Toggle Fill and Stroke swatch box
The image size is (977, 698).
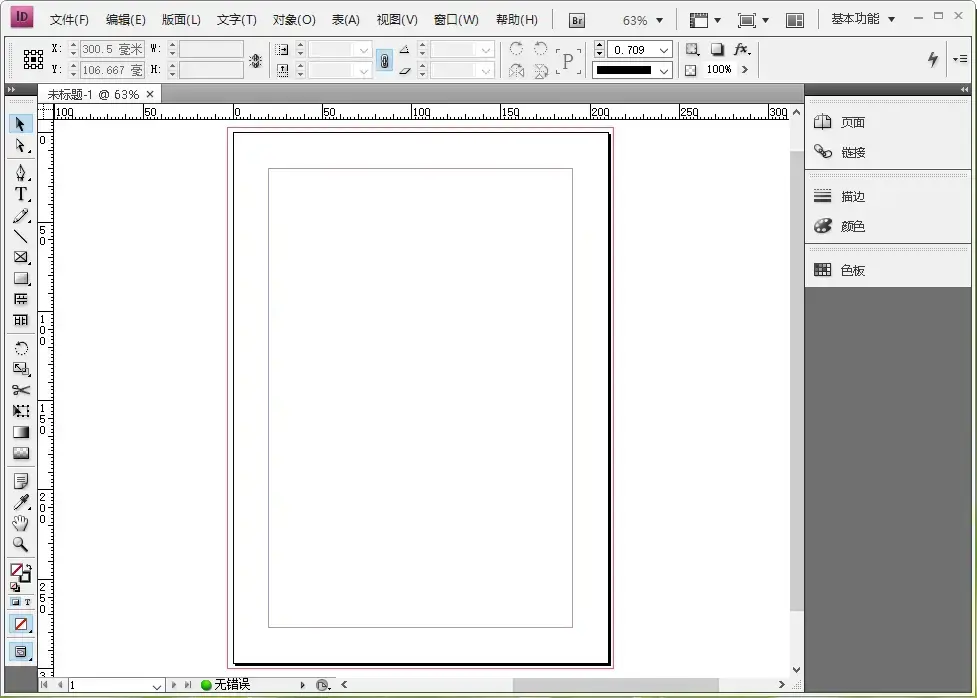pos(19,572)
